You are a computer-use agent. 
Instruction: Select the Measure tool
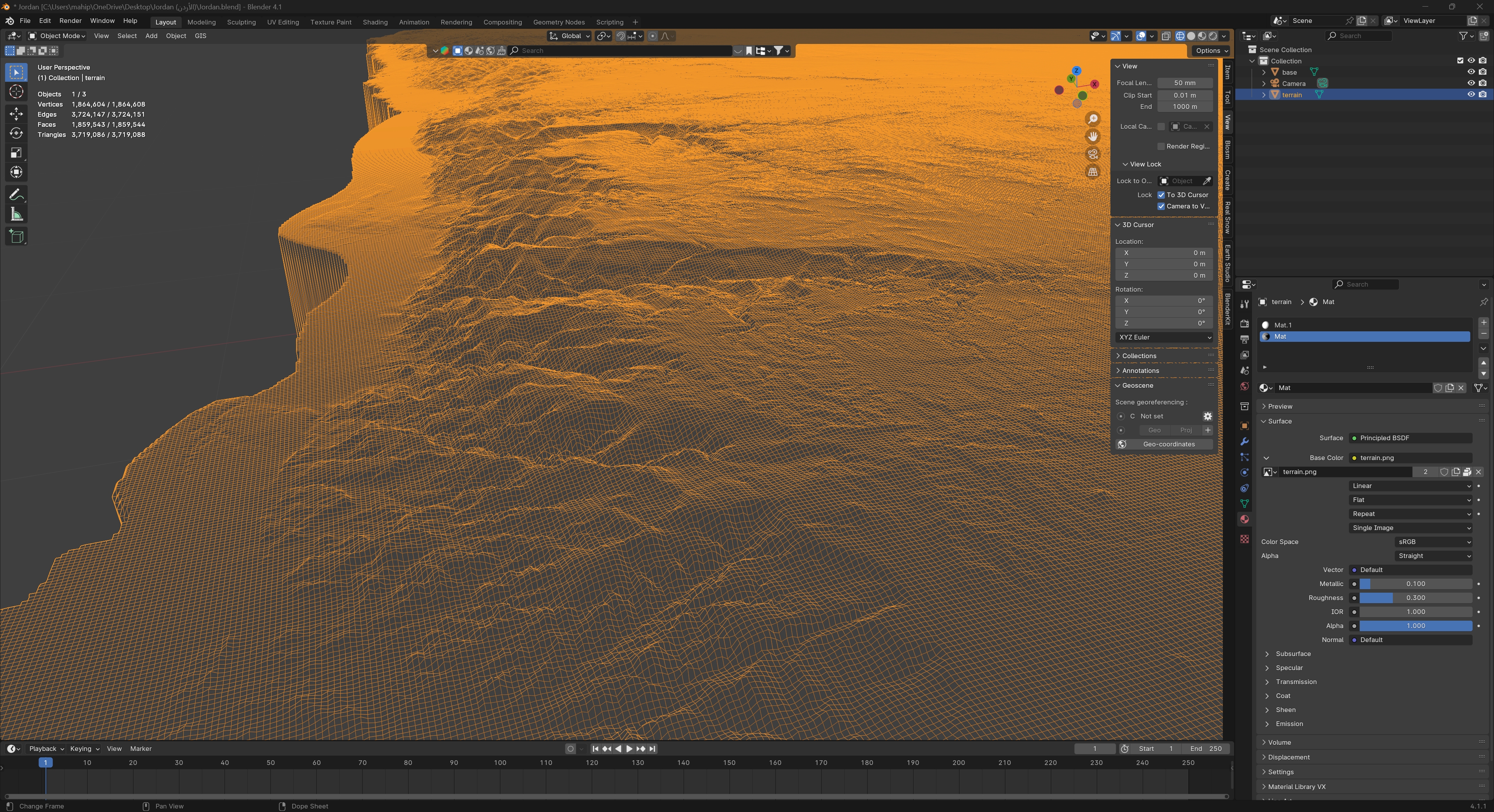pyautogui.click(x=16, y=215)
